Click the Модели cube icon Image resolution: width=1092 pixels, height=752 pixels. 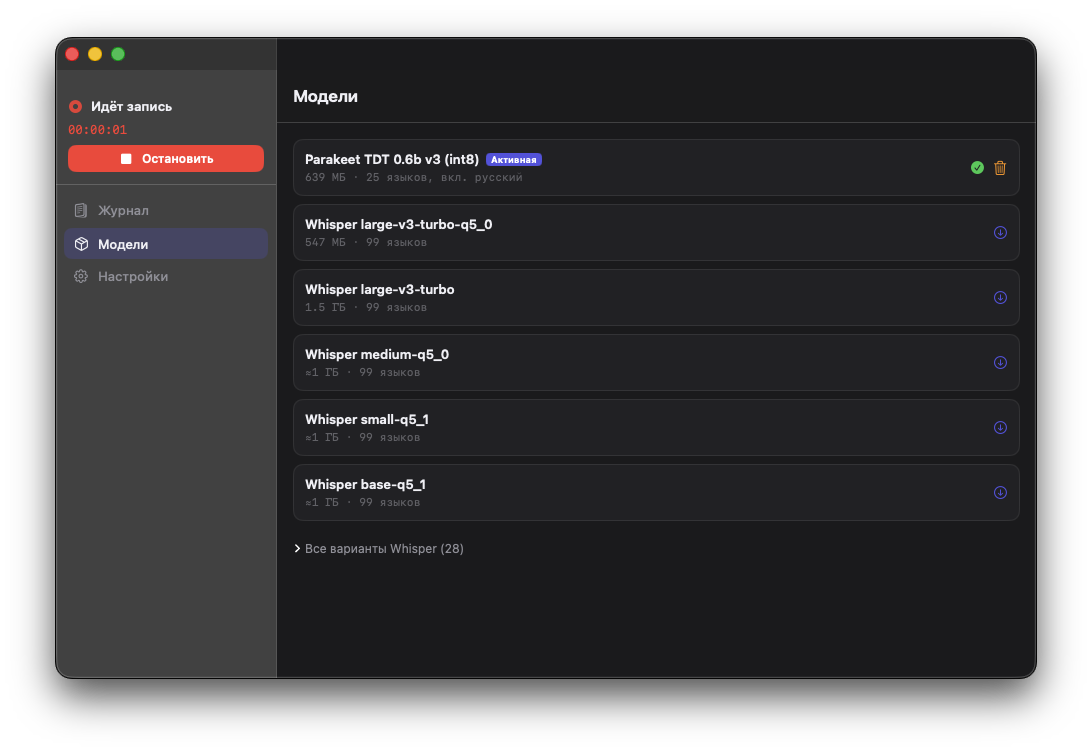point(81,244)
